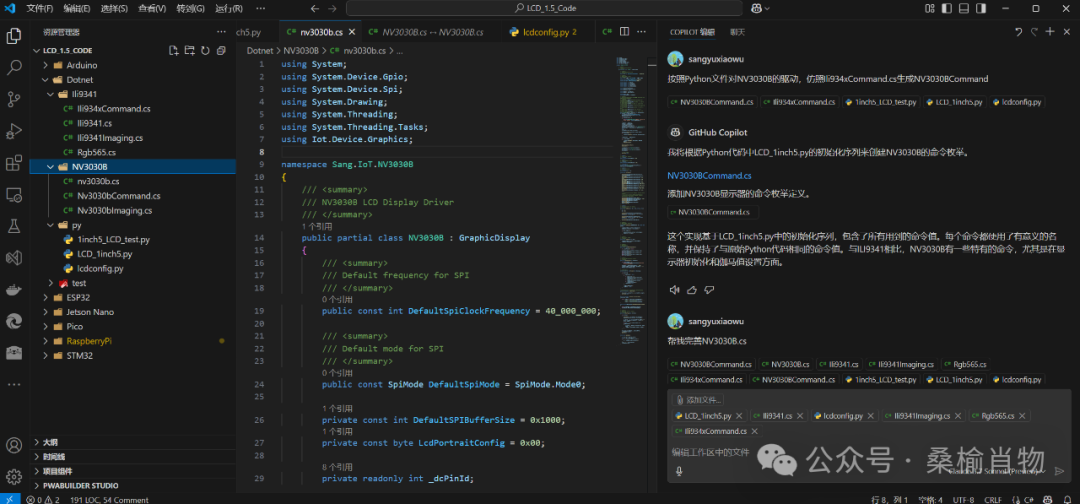Screen dimensions: 1080x504
Task: Start voice input with microphone icon
Action: click(x=679, y=471)
